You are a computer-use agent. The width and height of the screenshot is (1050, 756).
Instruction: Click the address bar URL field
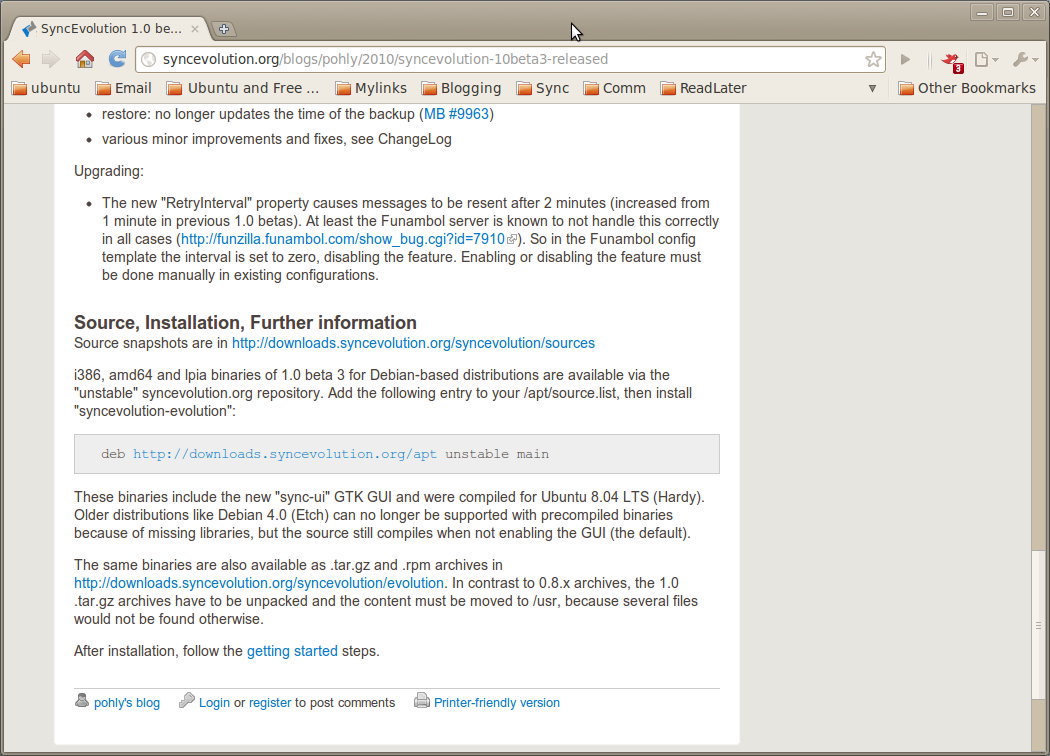point(510,59)
